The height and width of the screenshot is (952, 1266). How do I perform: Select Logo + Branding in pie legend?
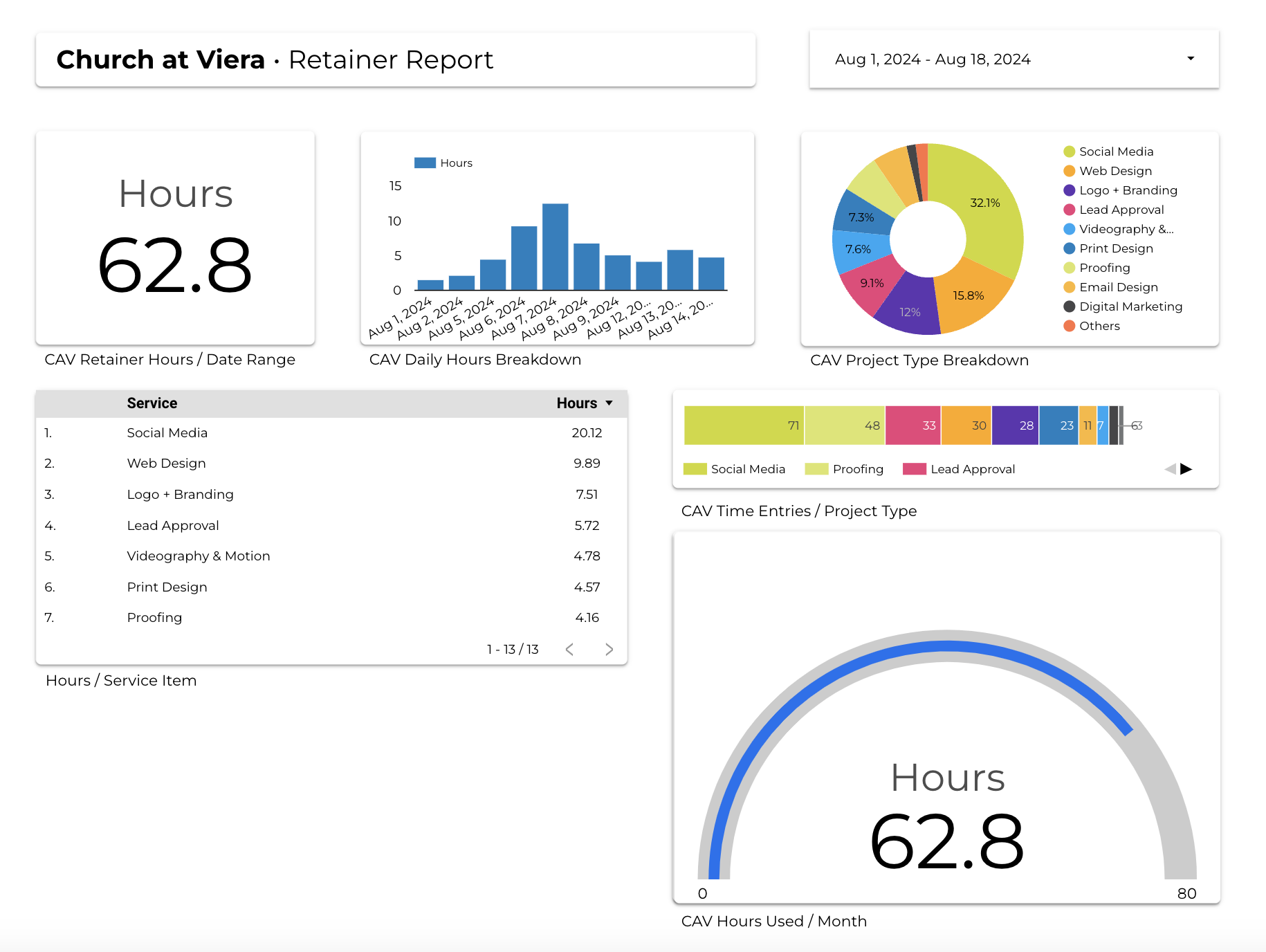[x=1121, y=190]
